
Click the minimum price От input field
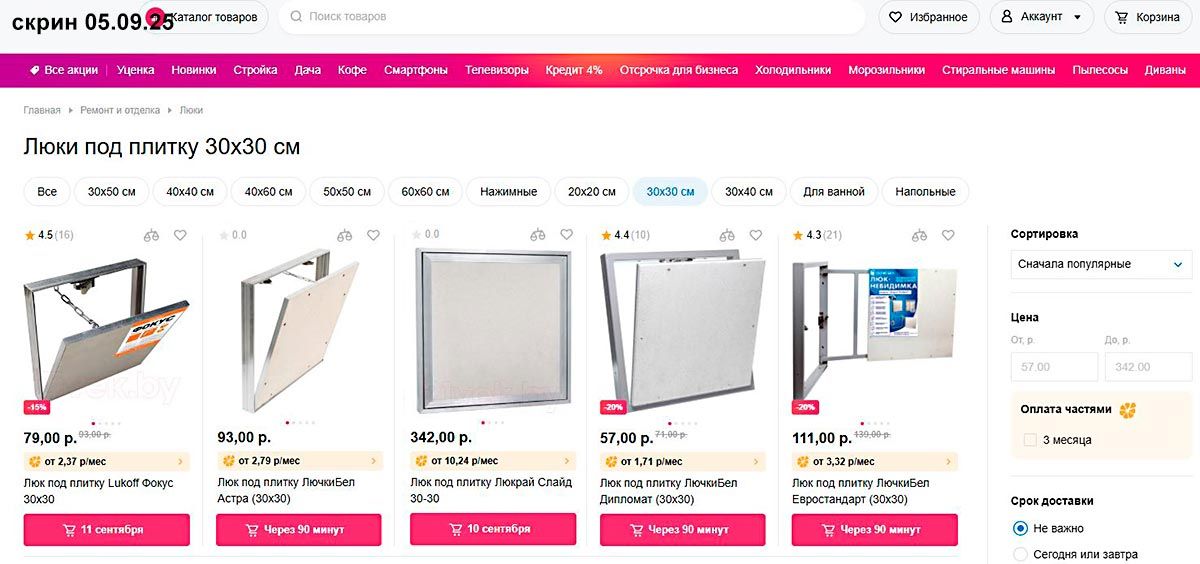coord(1054,367)
